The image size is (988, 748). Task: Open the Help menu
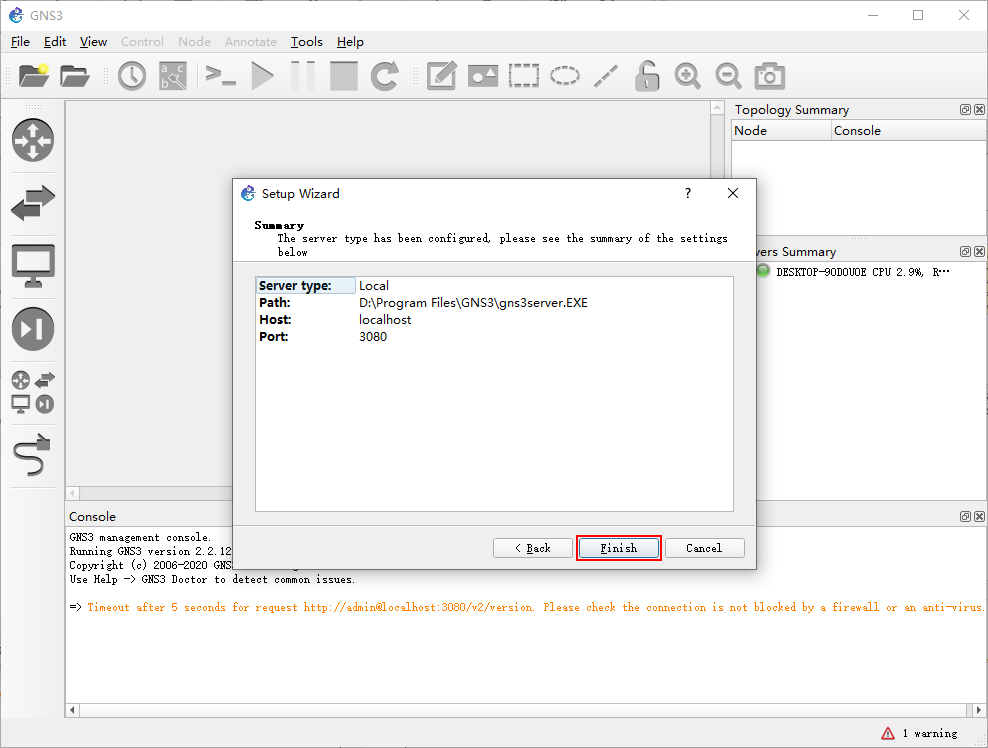[350, 42]
